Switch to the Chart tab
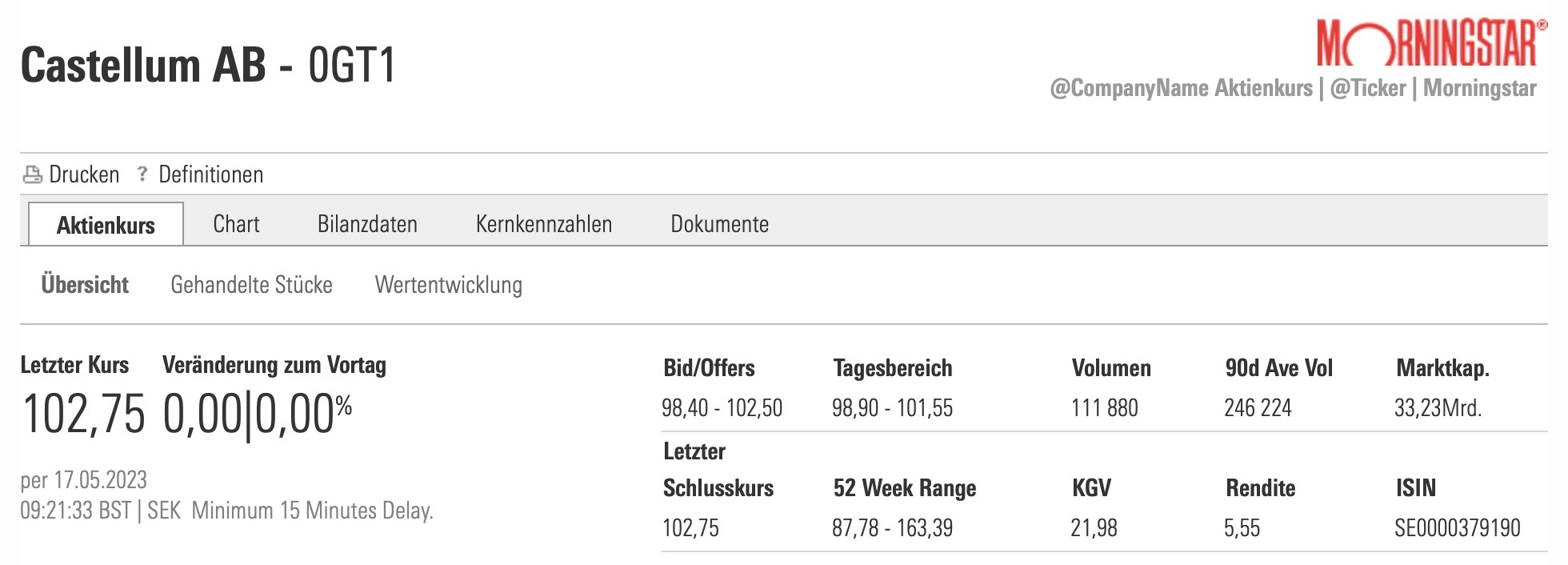1568x565 pixels. (x=236, y=224)
